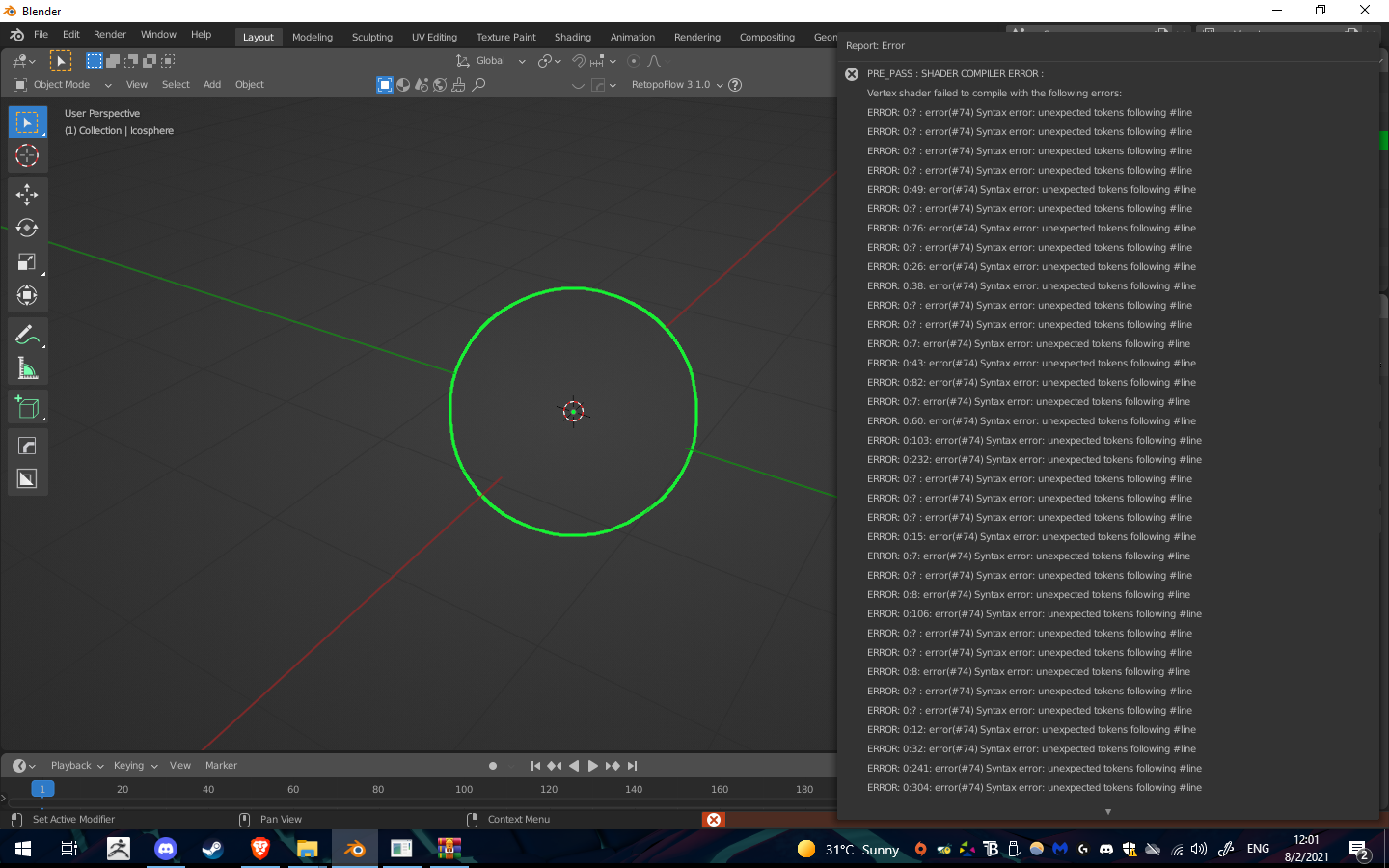Switch to the Sculpting workspace tab

tap(371, 37)
